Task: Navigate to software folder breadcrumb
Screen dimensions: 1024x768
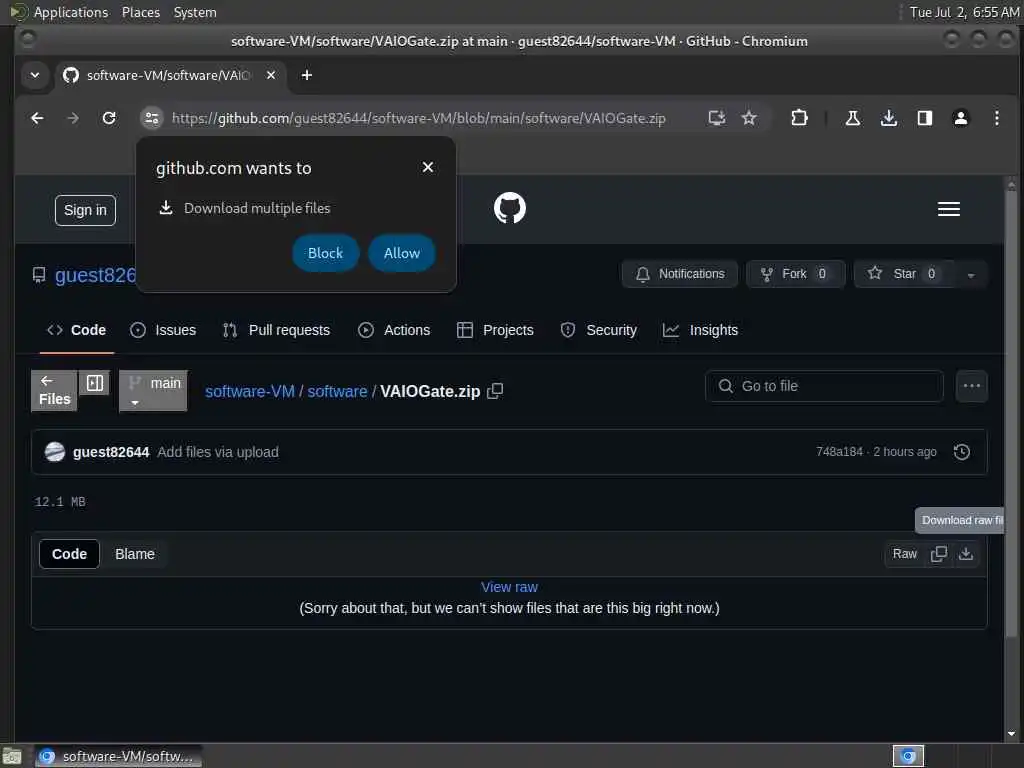Action: [338, 391]
